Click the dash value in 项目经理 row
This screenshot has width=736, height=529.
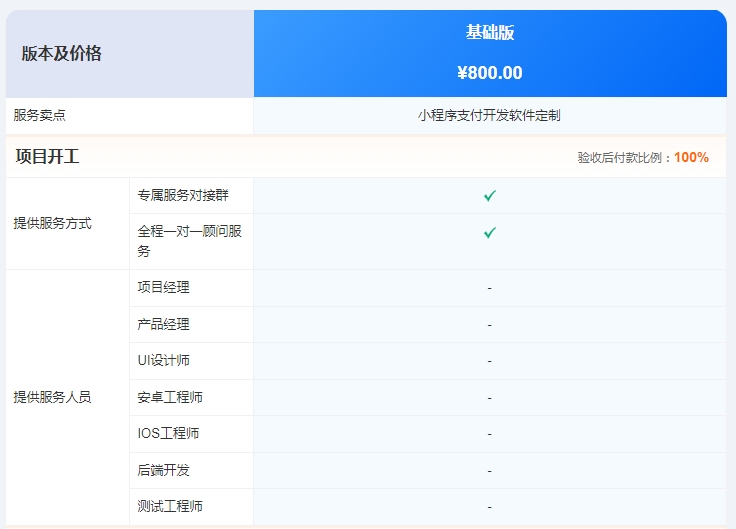tap(490, 288)
